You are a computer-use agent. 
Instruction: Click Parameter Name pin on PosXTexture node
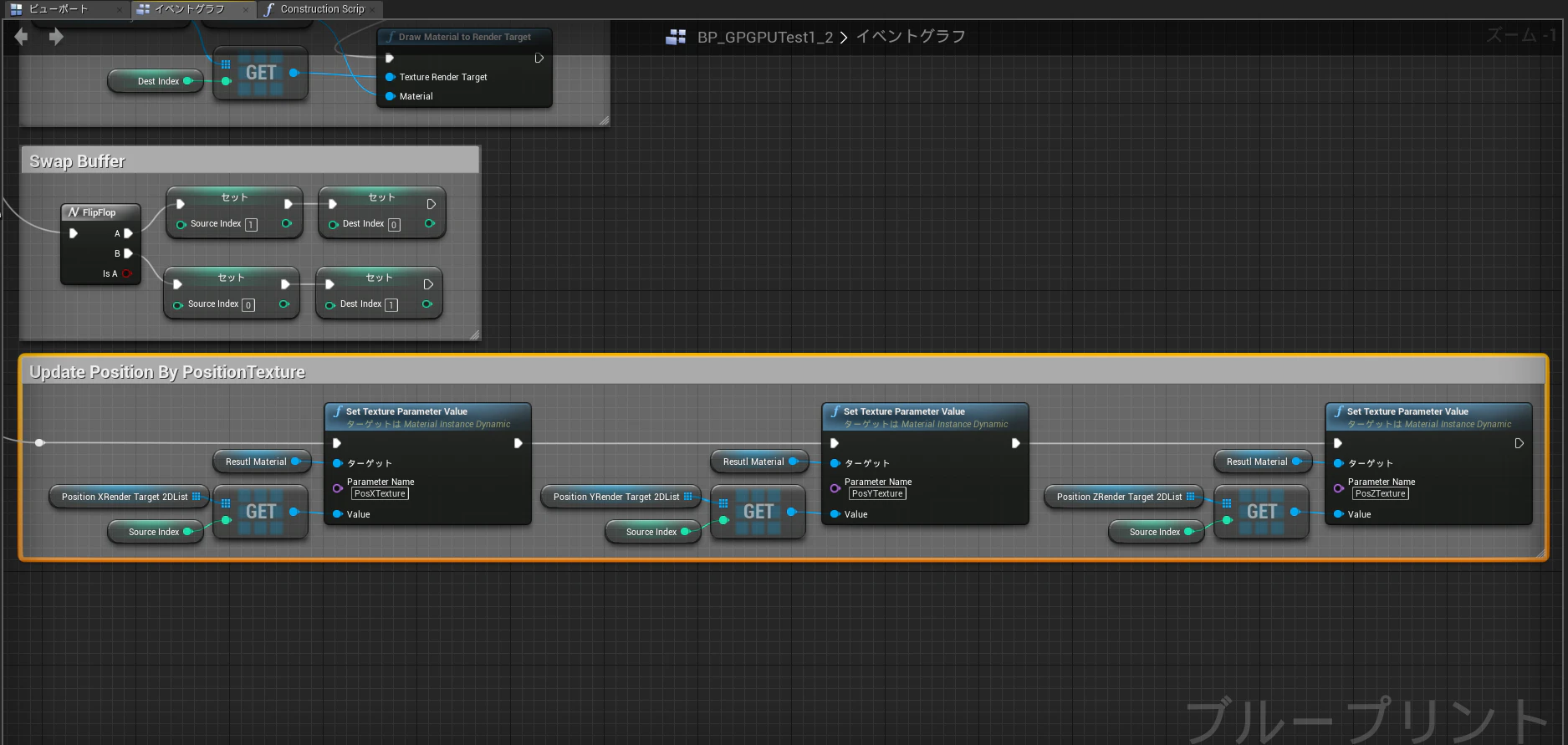click(x=338, y=488)
